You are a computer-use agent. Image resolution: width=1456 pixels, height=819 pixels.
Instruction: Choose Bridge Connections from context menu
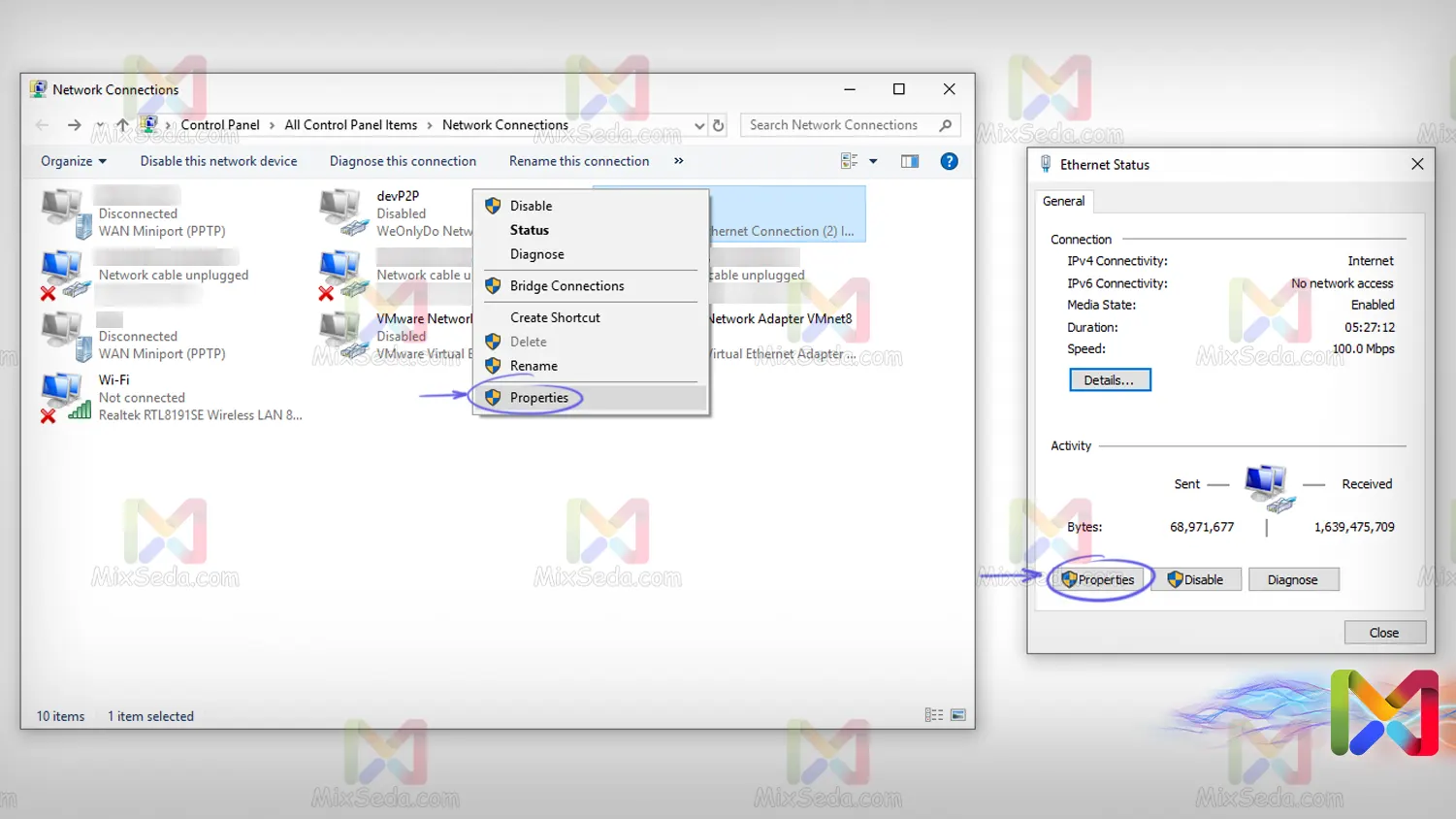click(x=566, y=286)
